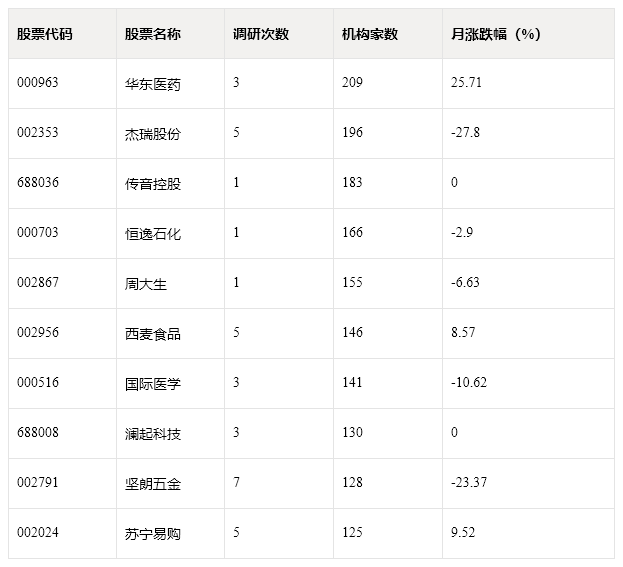Select stock code 000516
The image size is (623, 567).
38,383
